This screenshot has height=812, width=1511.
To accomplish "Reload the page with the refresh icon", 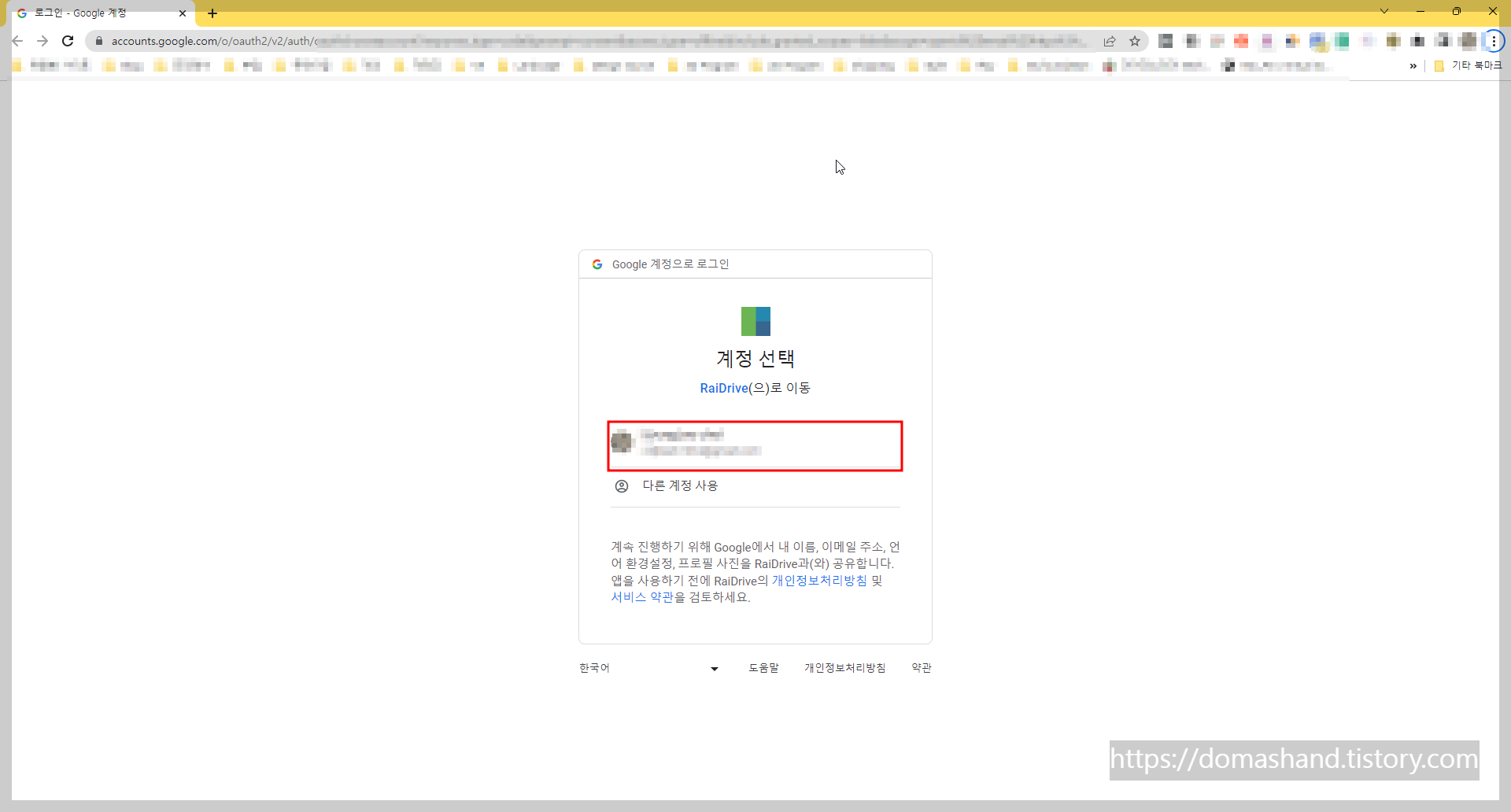I will [x=68, y=41].
